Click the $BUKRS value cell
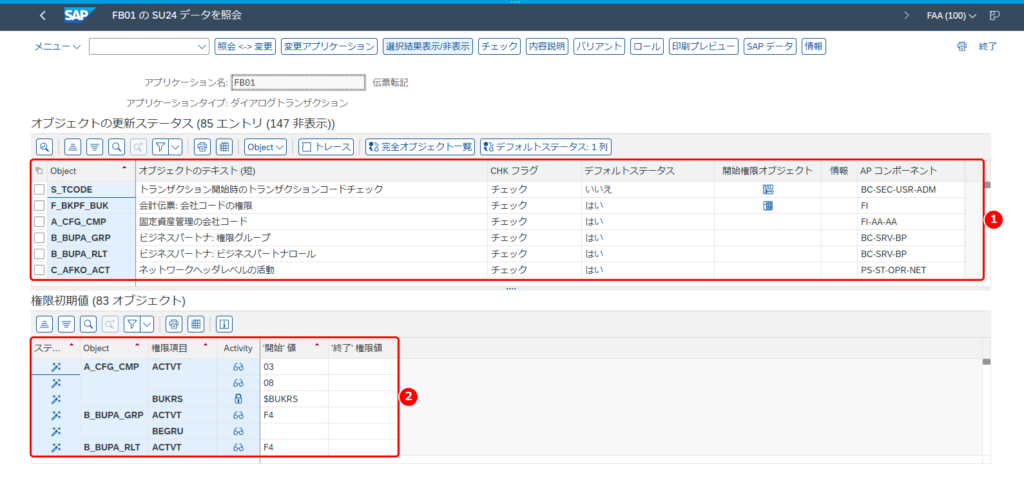The width and height of the screenshot is (1024, 491). pyautogui.click(x=294, y=399)
